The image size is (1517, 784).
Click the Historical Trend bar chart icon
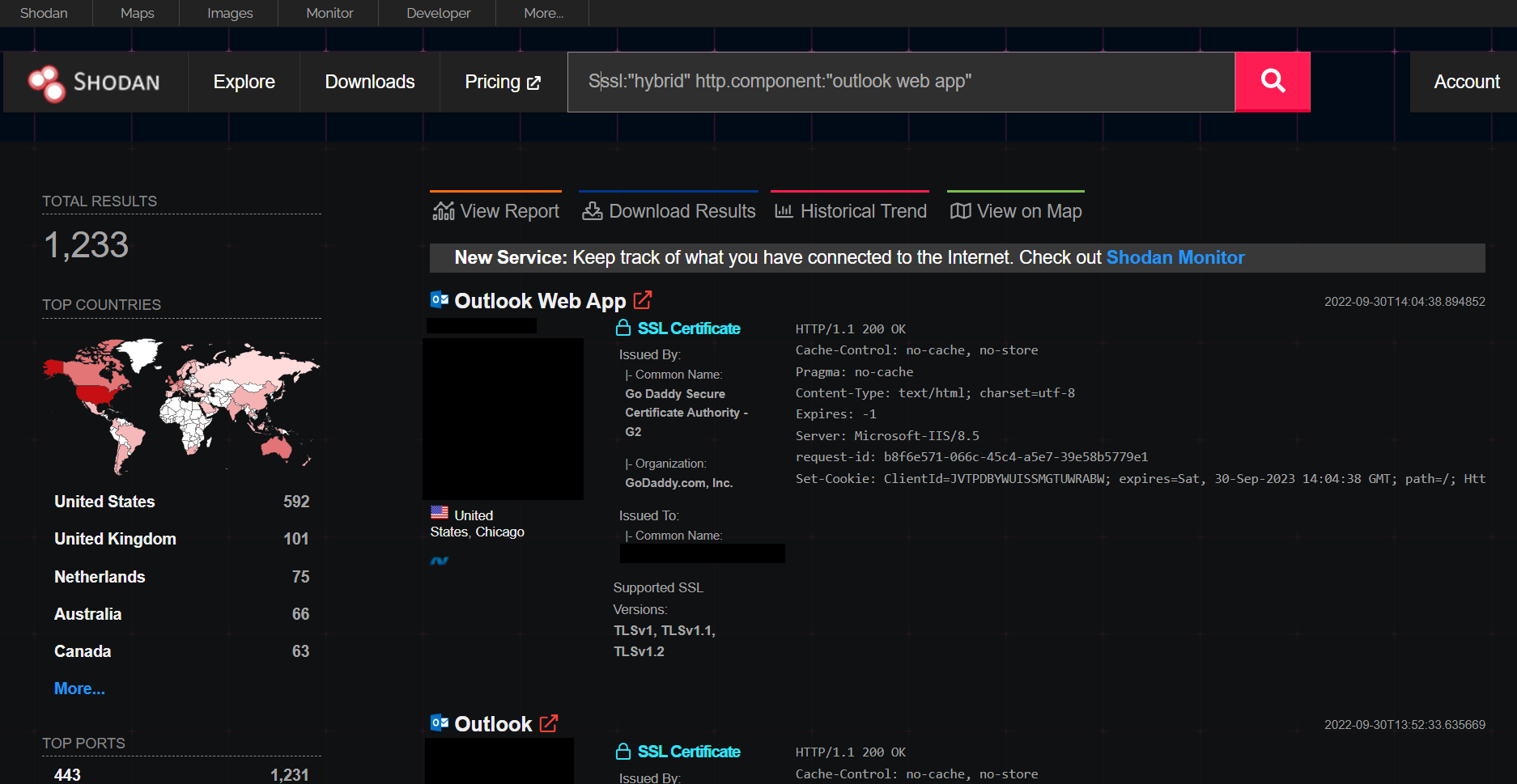coord(784,211)
